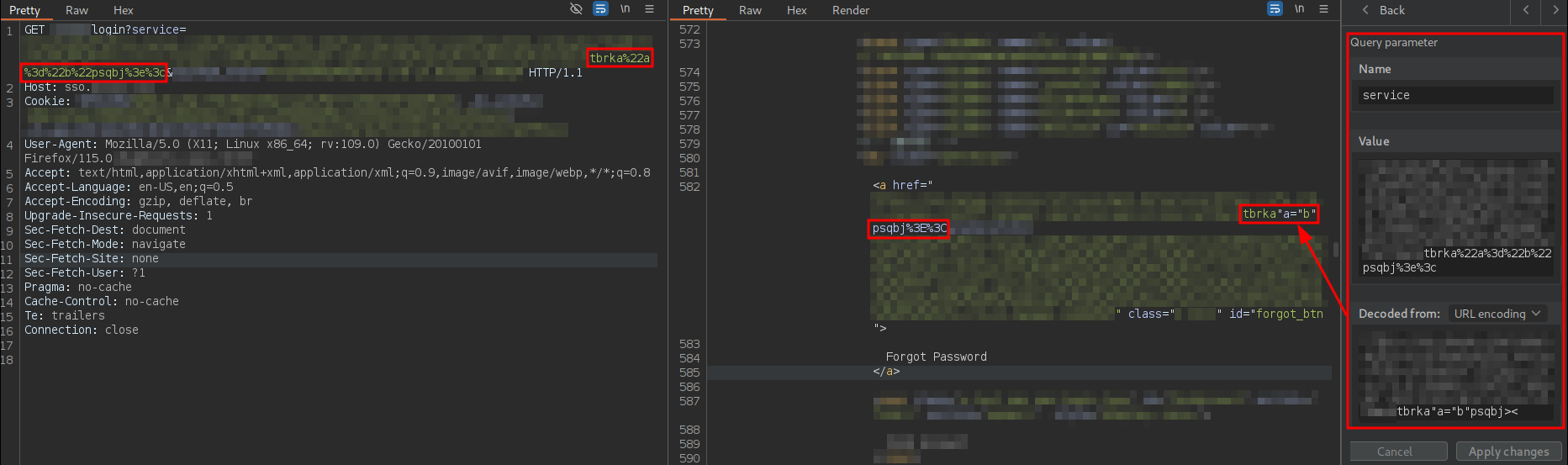Open the response viewer hamburger menu
This screenshot has height=465, width=1568.
(x=1323, y=9)
